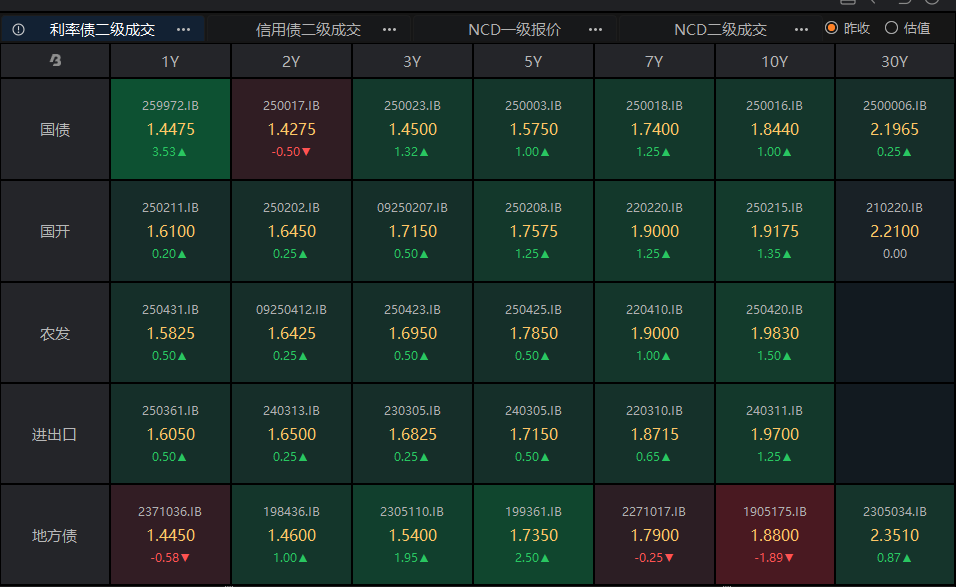Screen dimensions: 956x587
Task: Click the B logo icon in header row
Action: [x=55, y=62]
